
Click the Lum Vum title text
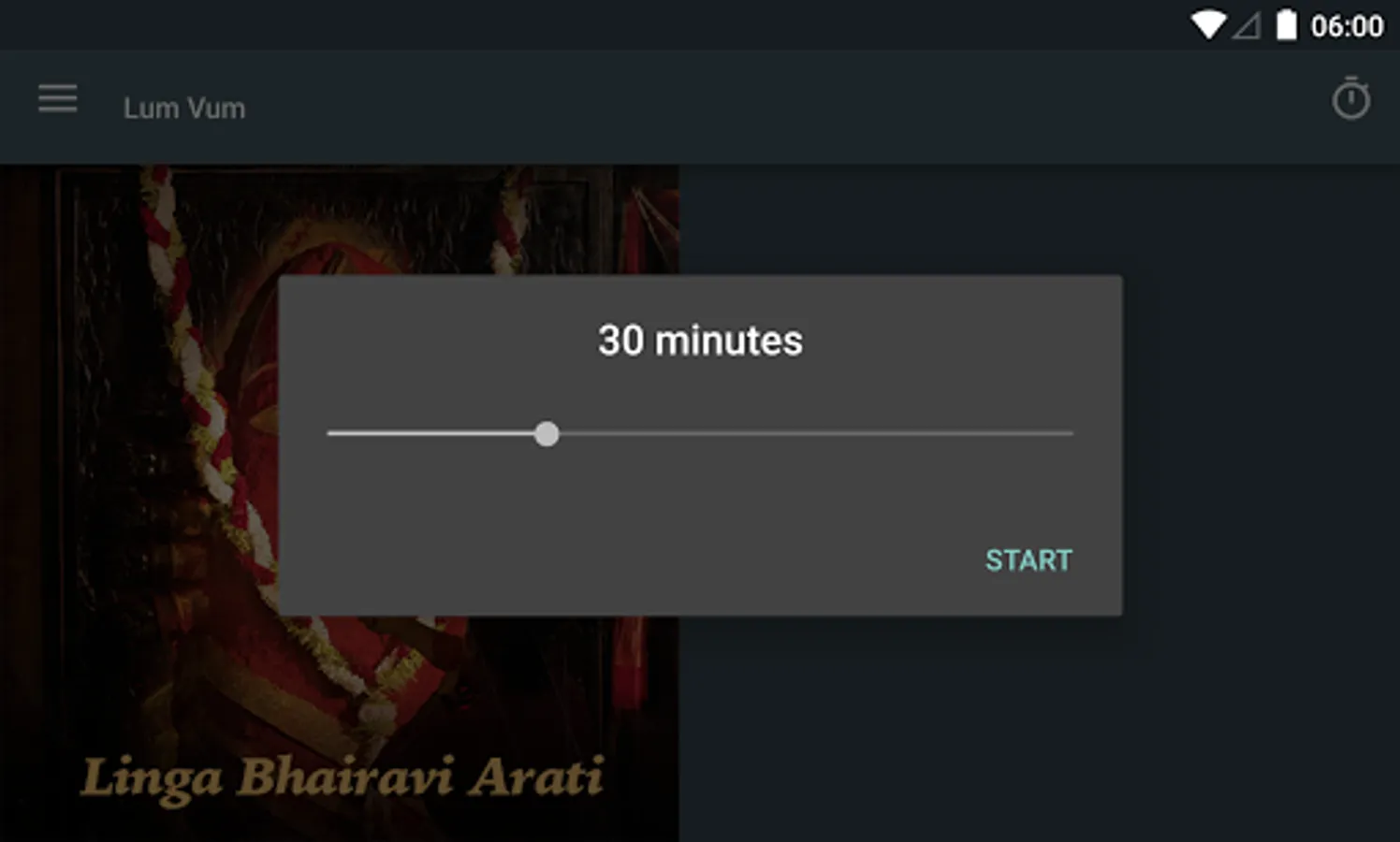(184, 109)
